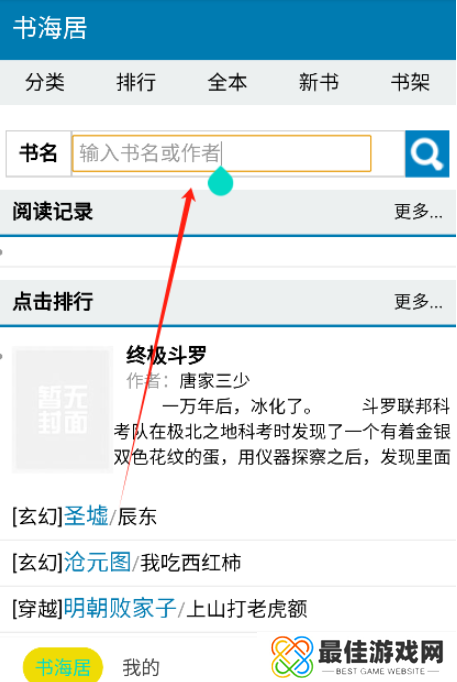Show more 阅读记录 entries
Viewport: 457px width, 682px height.
pyautogui.click(x=418, y=212)
